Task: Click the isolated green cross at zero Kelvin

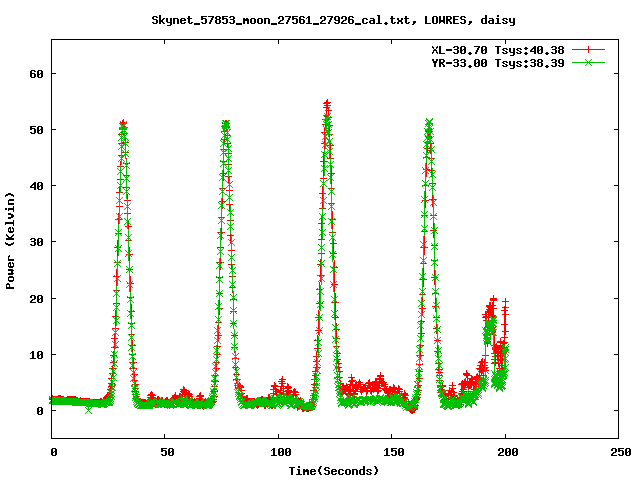Action: [x=89, y=410]
